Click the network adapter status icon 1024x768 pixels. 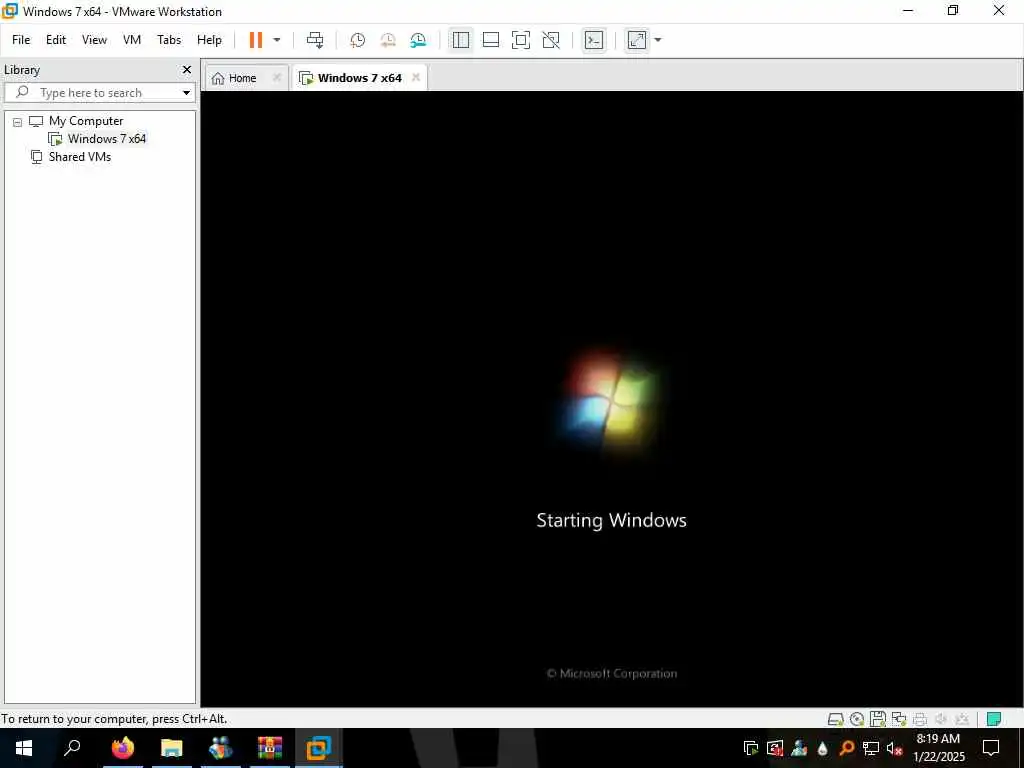tap(899, 719)
